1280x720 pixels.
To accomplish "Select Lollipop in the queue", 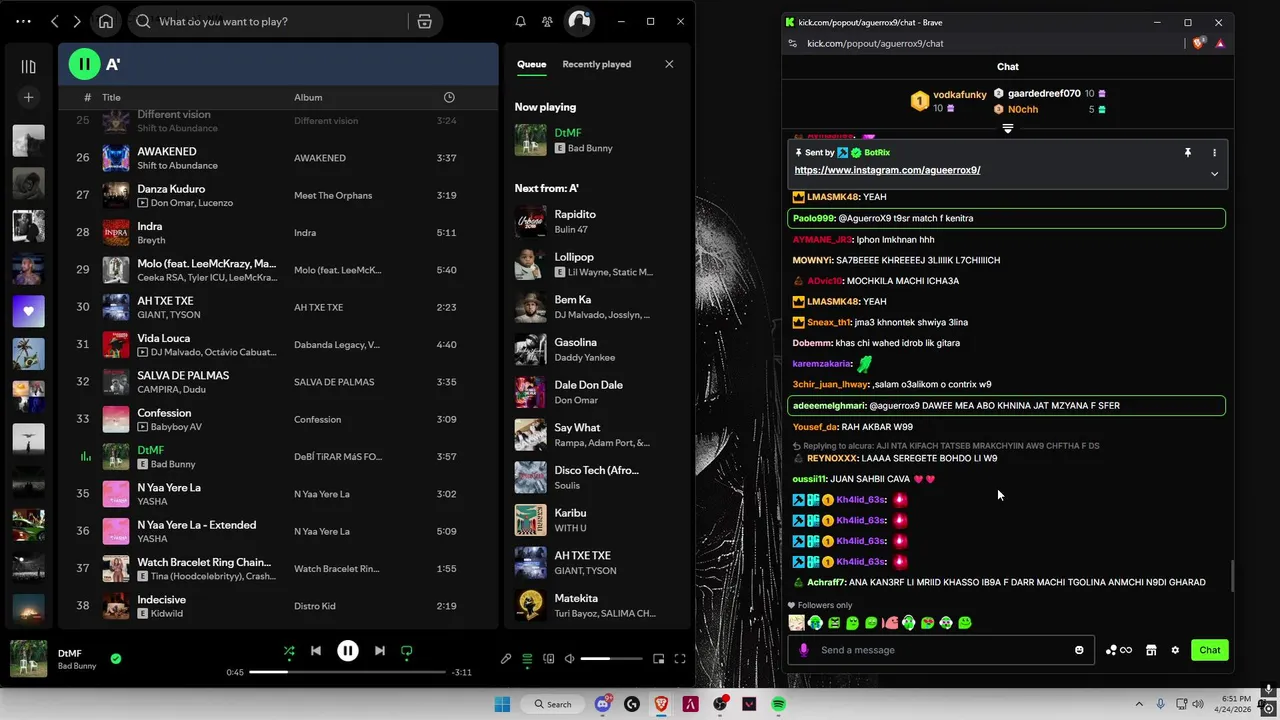I will click(x=595, y=264).
